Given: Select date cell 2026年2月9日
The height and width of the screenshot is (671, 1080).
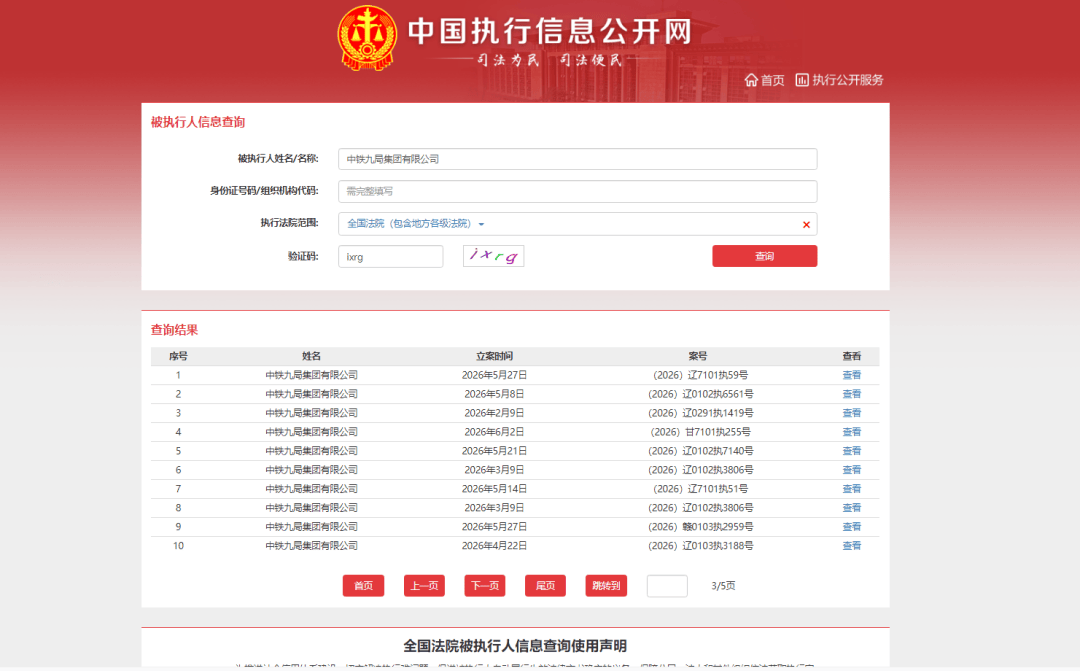Looking at the screenshot, I should (495, 413).
